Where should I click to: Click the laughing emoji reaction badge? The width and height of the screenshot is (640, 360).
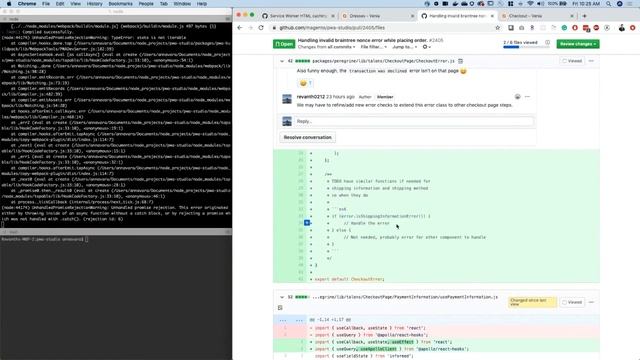[306, 83]
